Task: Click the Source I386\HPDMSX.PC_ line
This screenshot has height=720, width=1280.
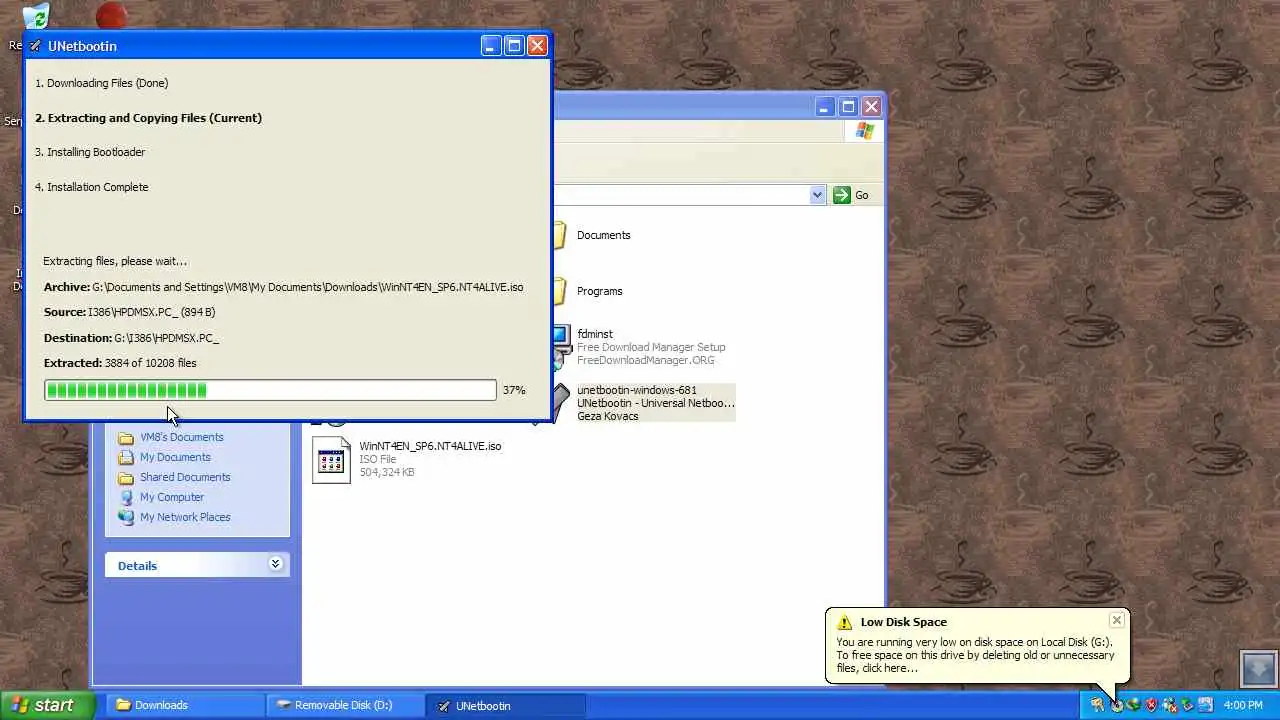Action: point(129,312)
